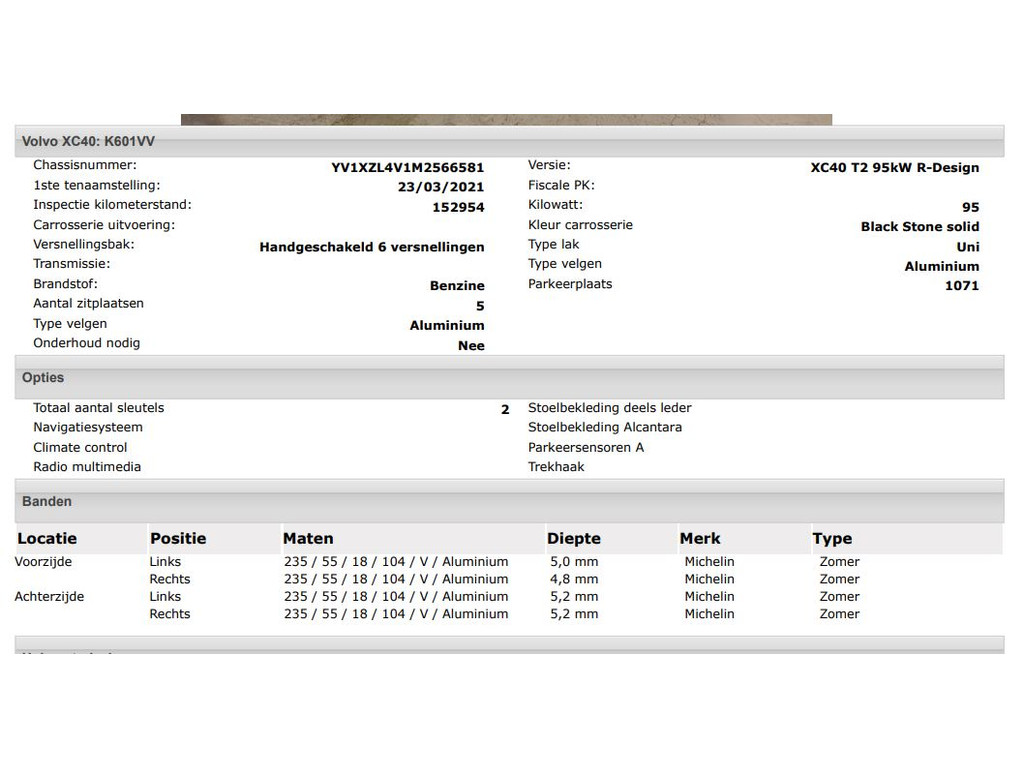Click the tyre depth 4,8 mm

(x=574, y=579)
